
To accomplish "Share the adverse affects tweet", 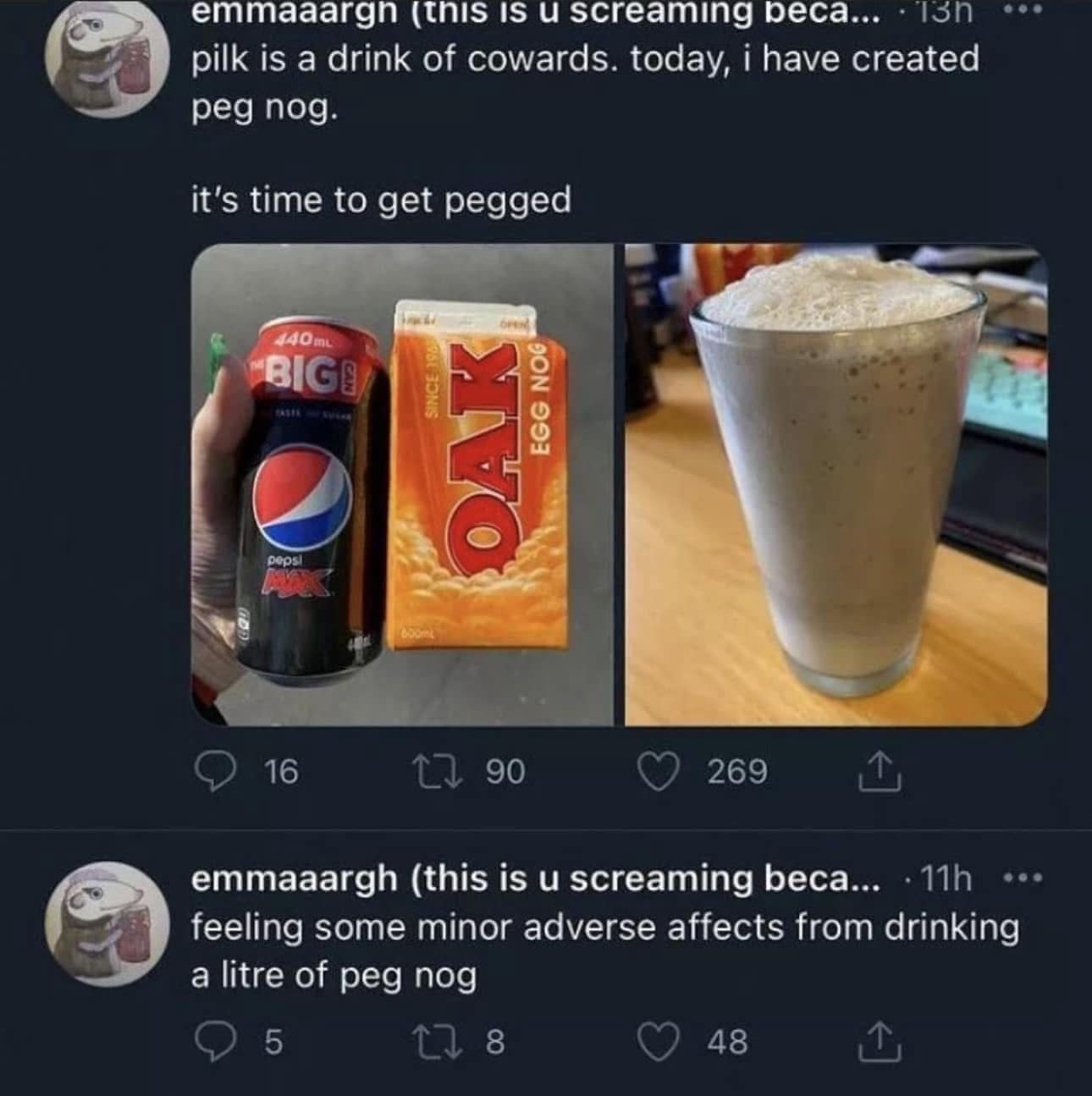I will click(882, 1041).
